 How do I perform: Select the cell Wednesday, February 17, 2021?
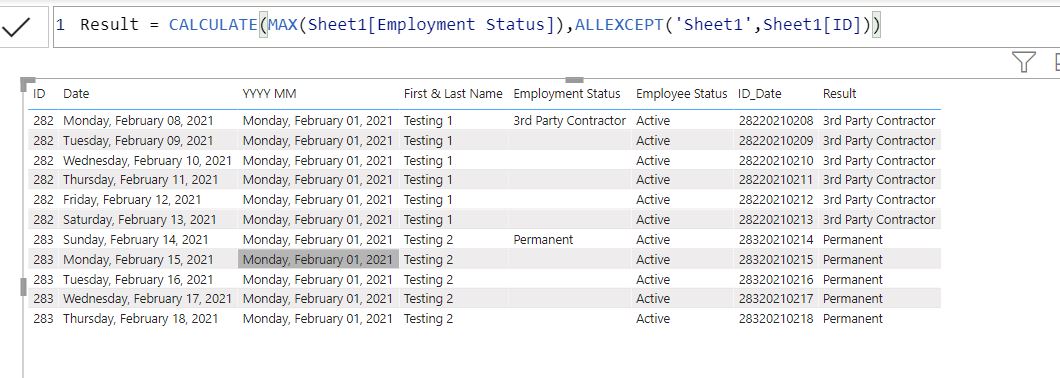(x=147, y=299)
